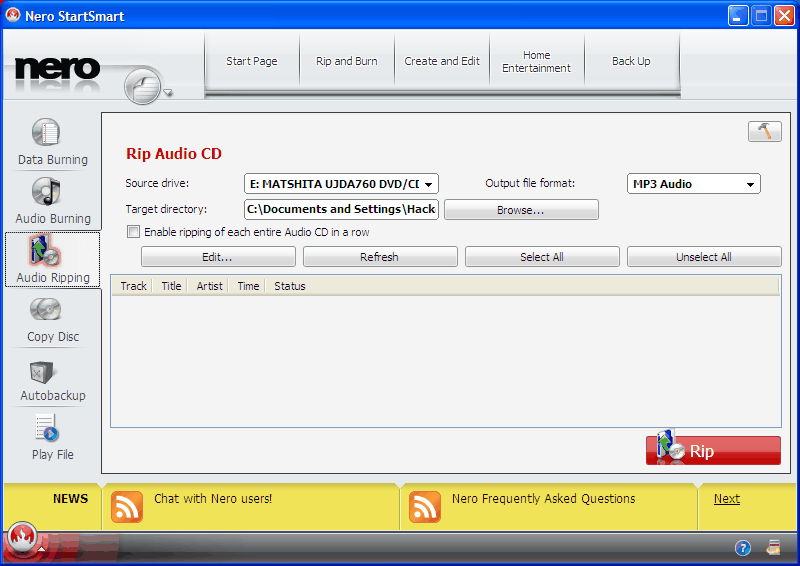
Task: Click the Unselect All button
Action: (704, 257)
